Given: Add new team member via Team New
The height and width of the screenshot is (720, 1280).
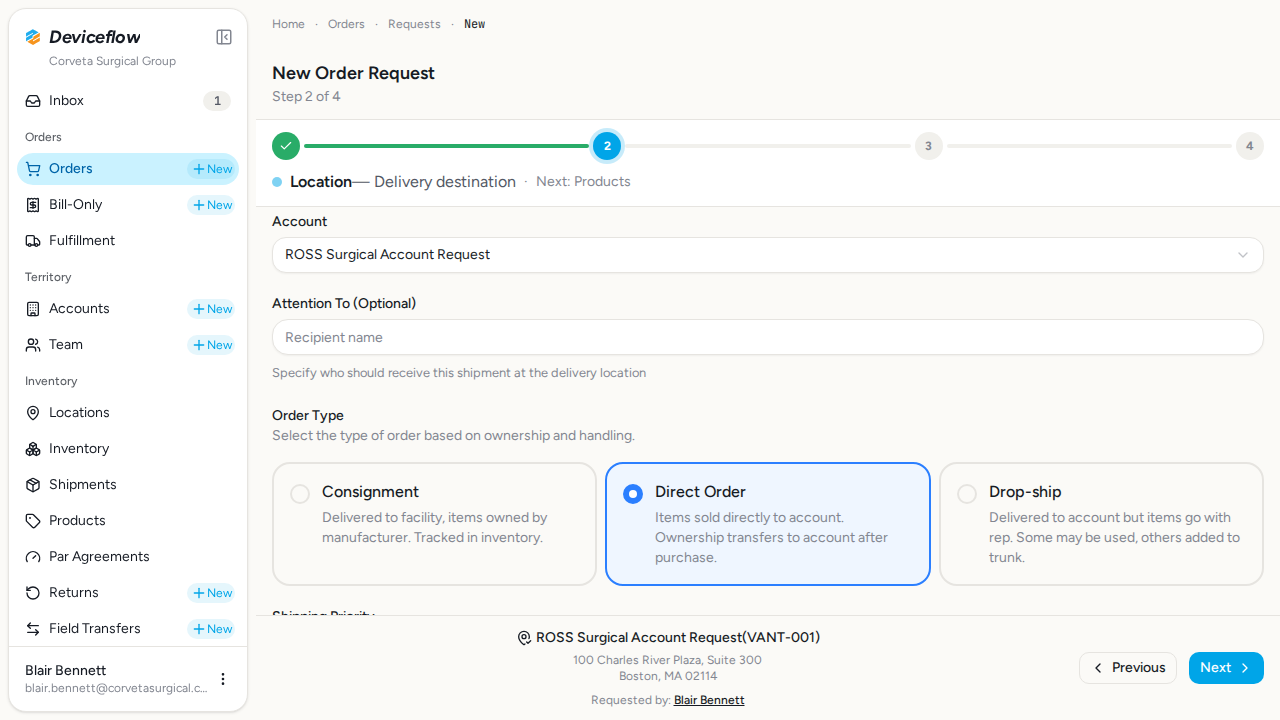Looking at the screenshot, I should click(x=211, y=345).
